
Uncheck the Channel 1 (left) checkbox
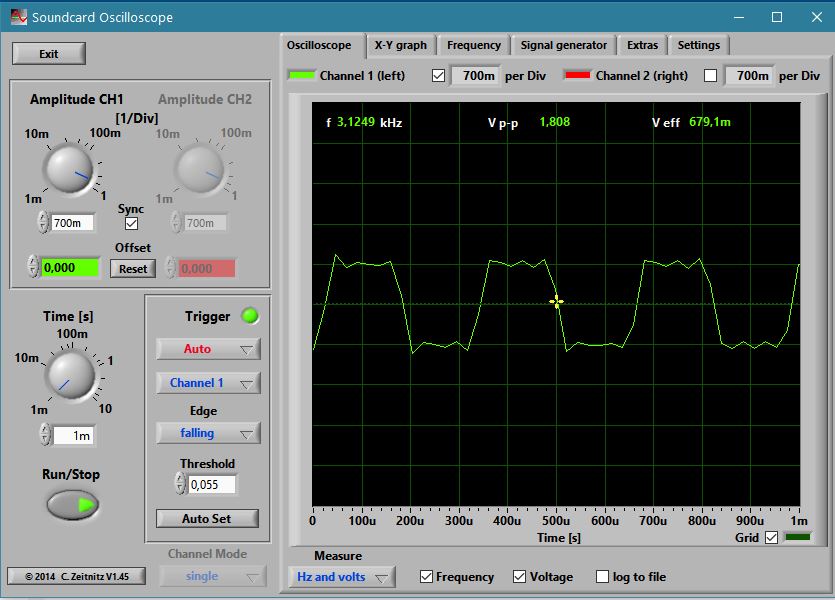(438, 76)
